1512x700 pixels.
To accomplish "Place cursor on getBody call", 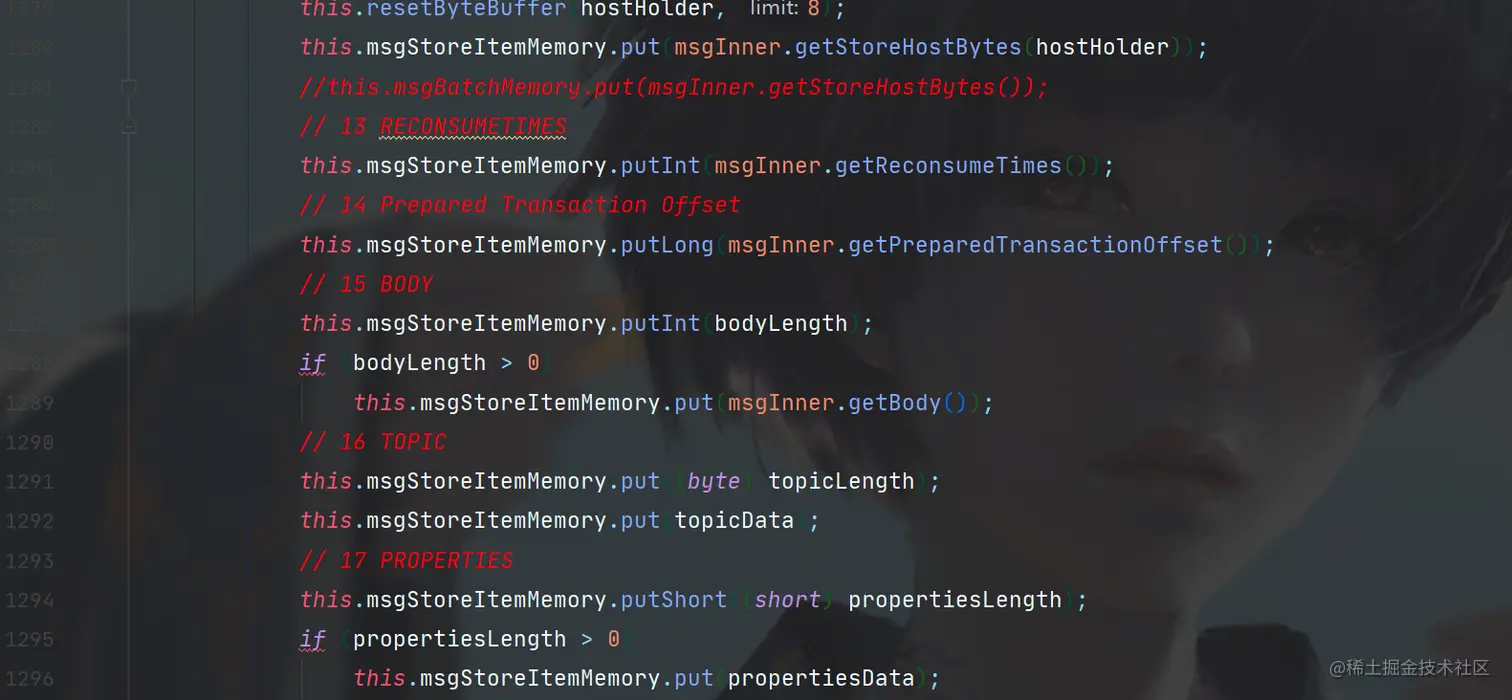I will (895, 403).
